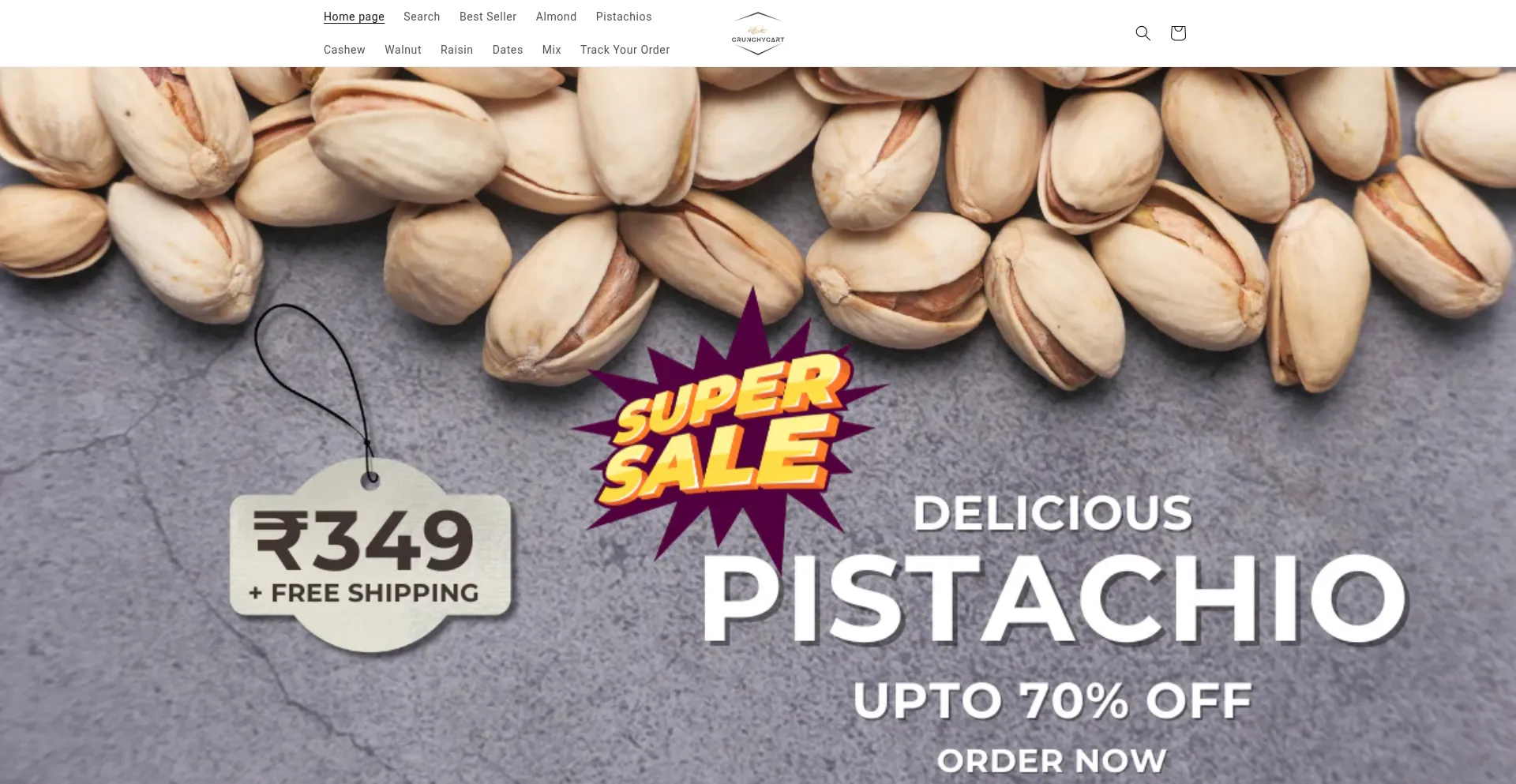Open the shopping cart icon
Image resolution: width=1516 pixels, height=784 pixels.
1177,33
